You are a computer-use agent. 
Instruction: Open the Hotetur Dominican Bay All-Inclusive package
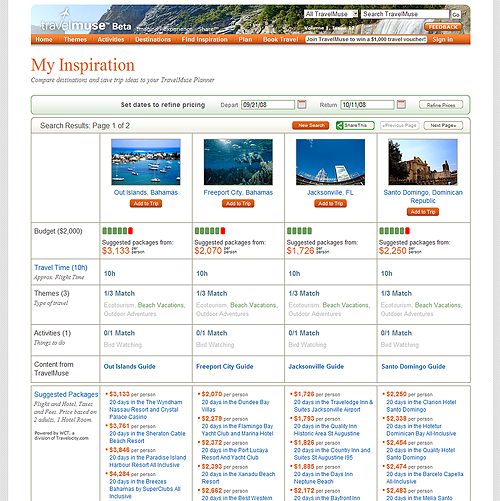pyautogui.click(x=421, y=430)
